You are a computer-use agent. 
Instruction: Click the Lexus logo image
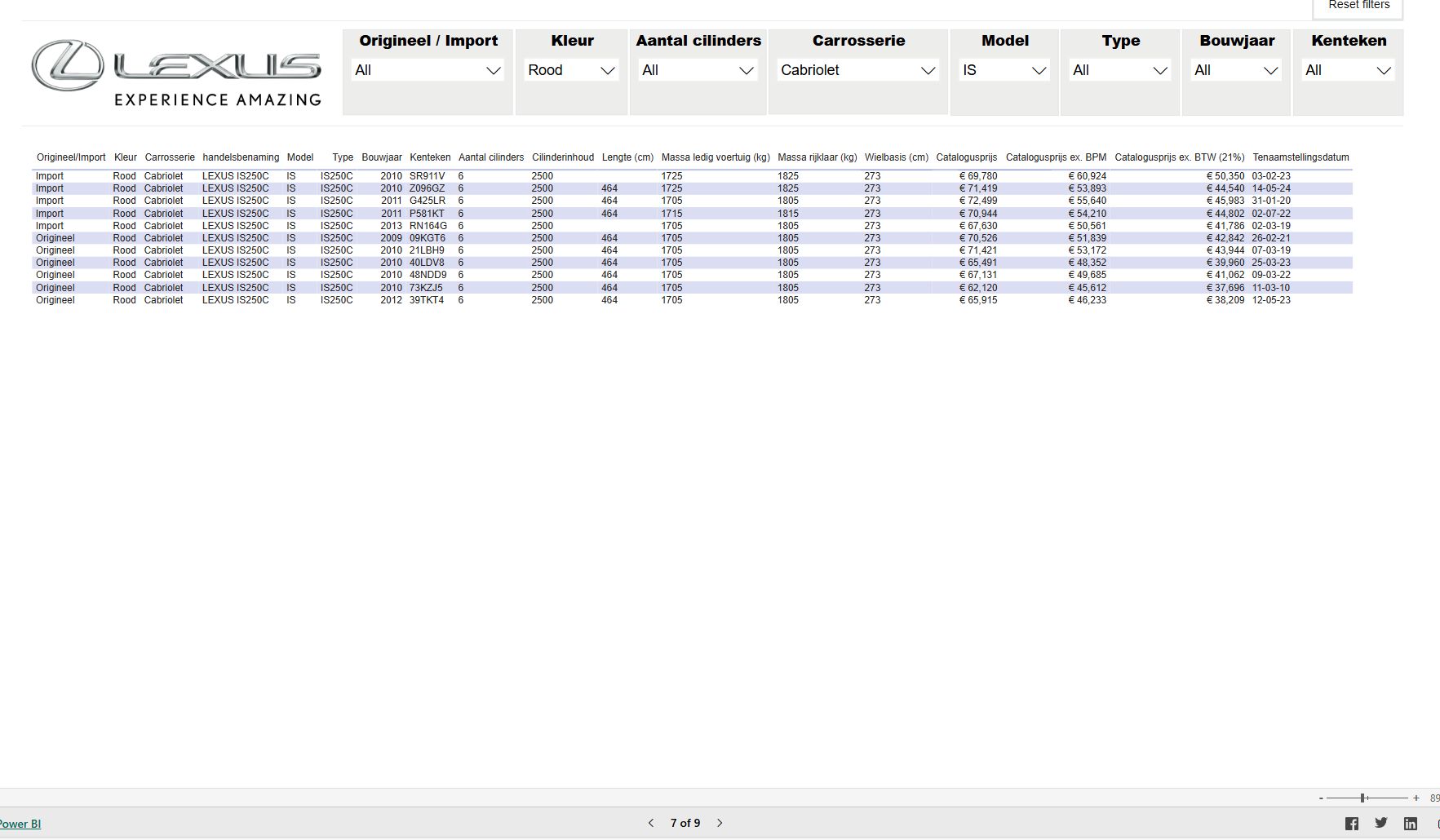click(x=177, y=73)
